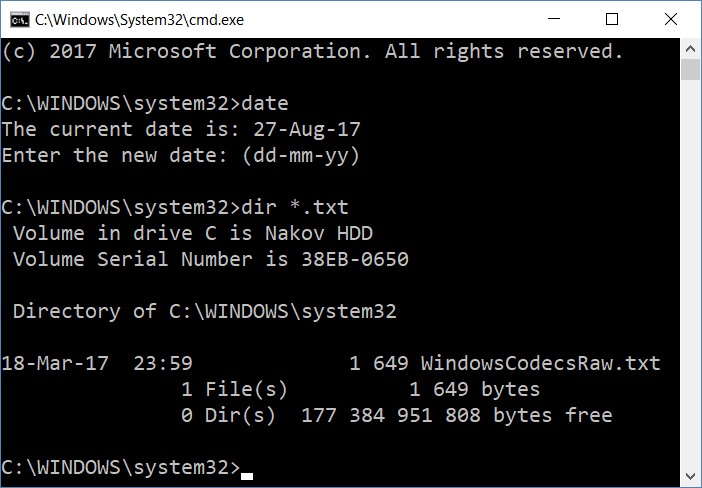Click the current date value 27-Aug-17

point(307,130)
